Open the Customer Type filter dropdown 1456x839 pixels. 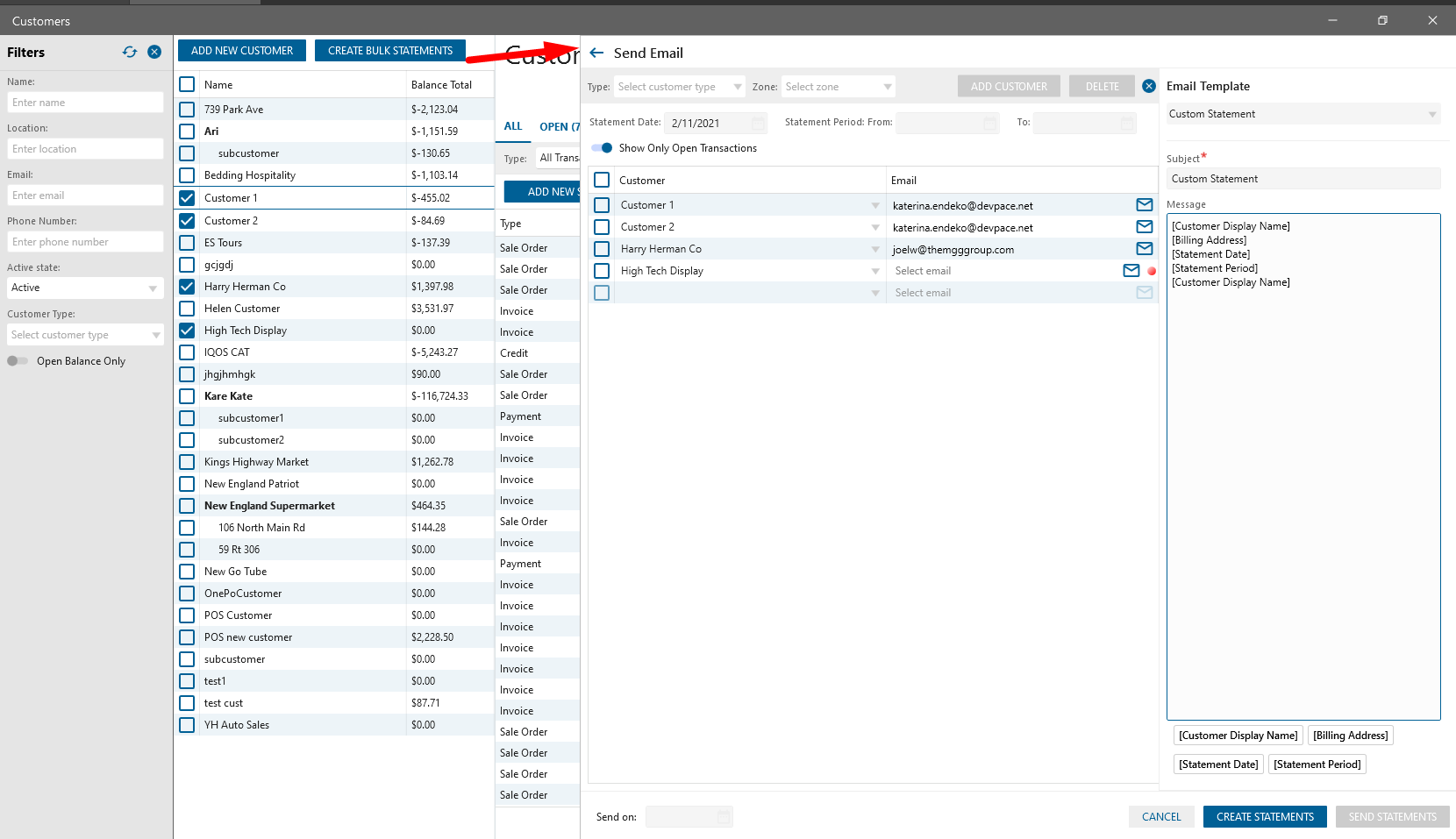(85, 335)
